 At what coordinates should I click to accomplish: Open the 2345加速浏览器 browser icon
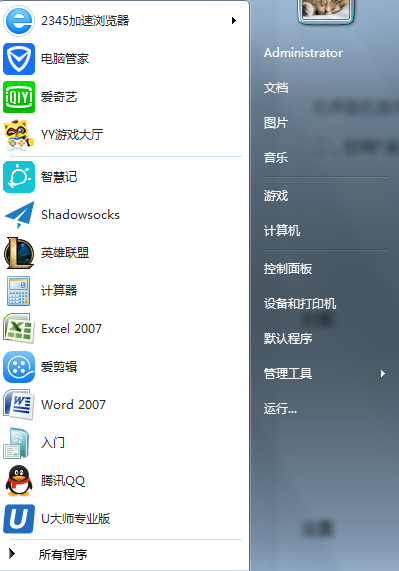(x=19, y=21)
